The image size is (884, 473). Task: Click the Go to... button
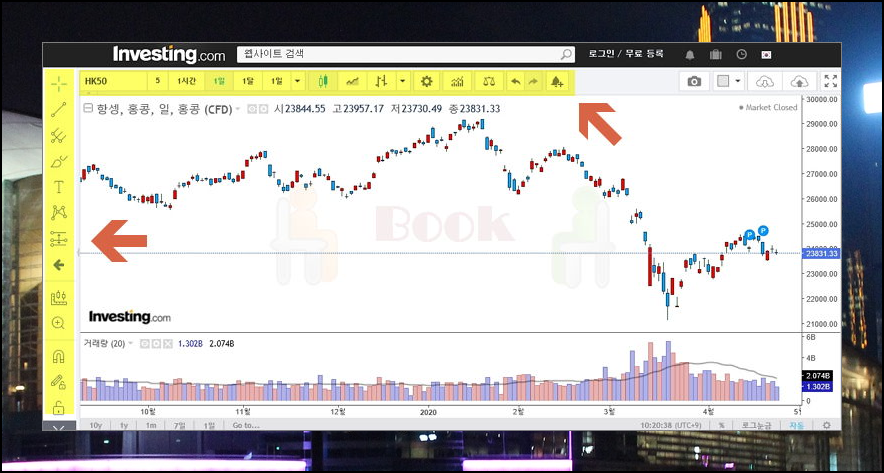(x=245, y=425)
